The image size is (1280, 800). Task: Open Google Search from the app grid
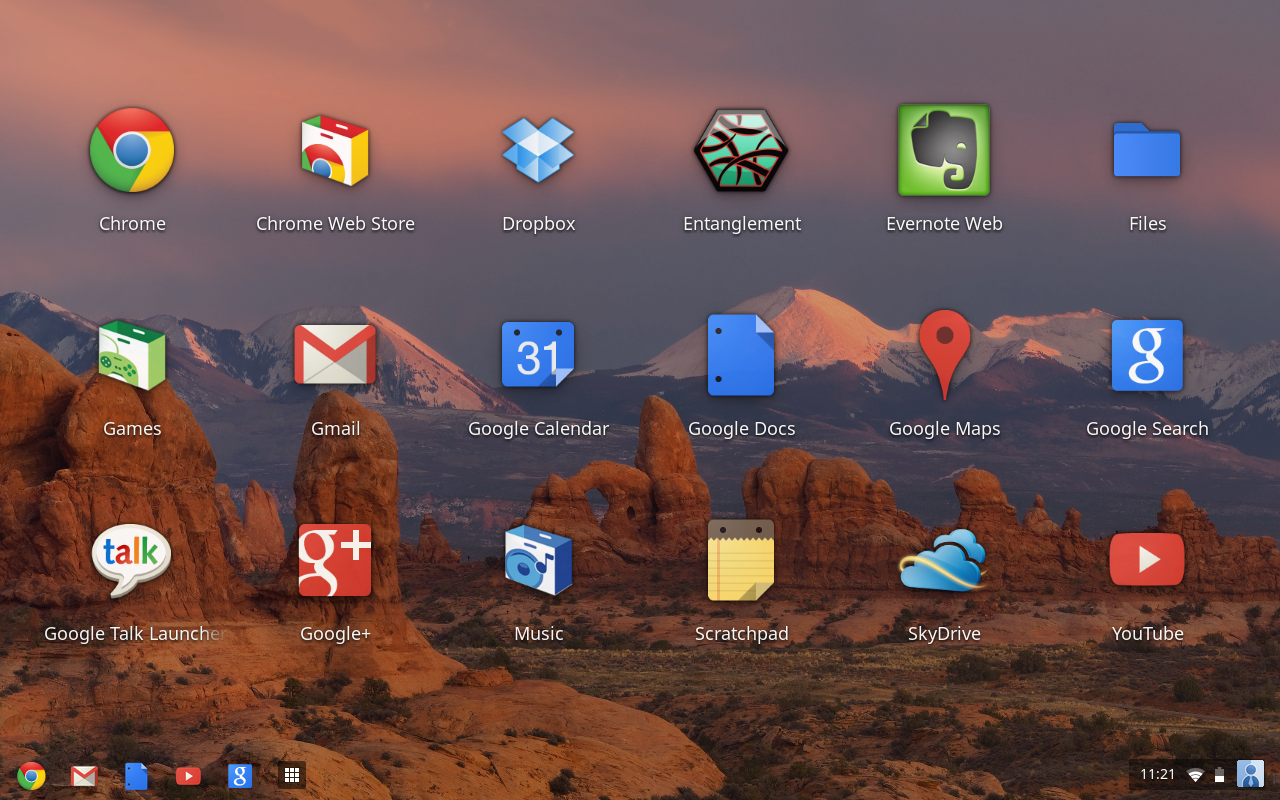pyautogui.click(x=1147, y=355)
